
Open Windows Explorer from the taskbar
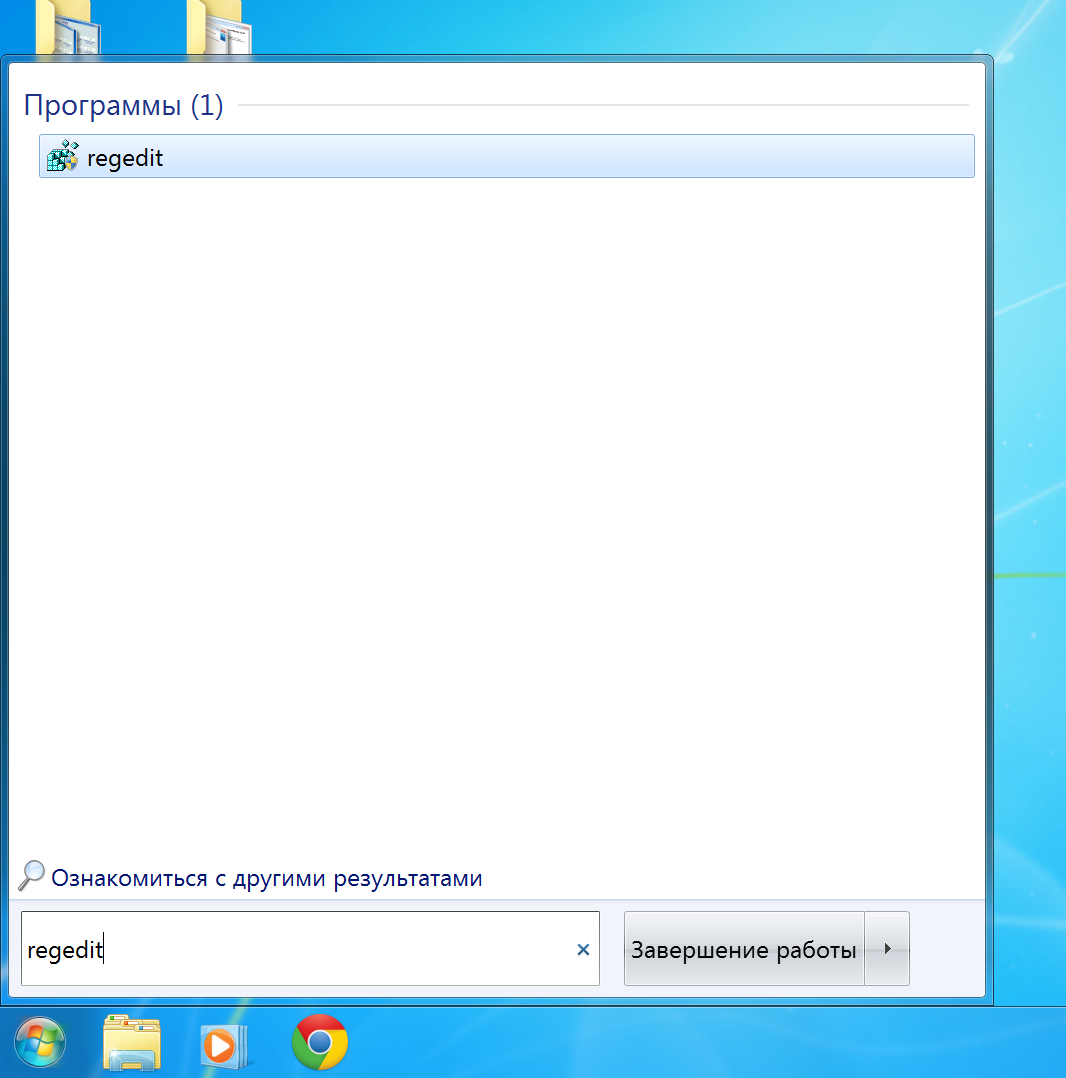[132, 1042]
